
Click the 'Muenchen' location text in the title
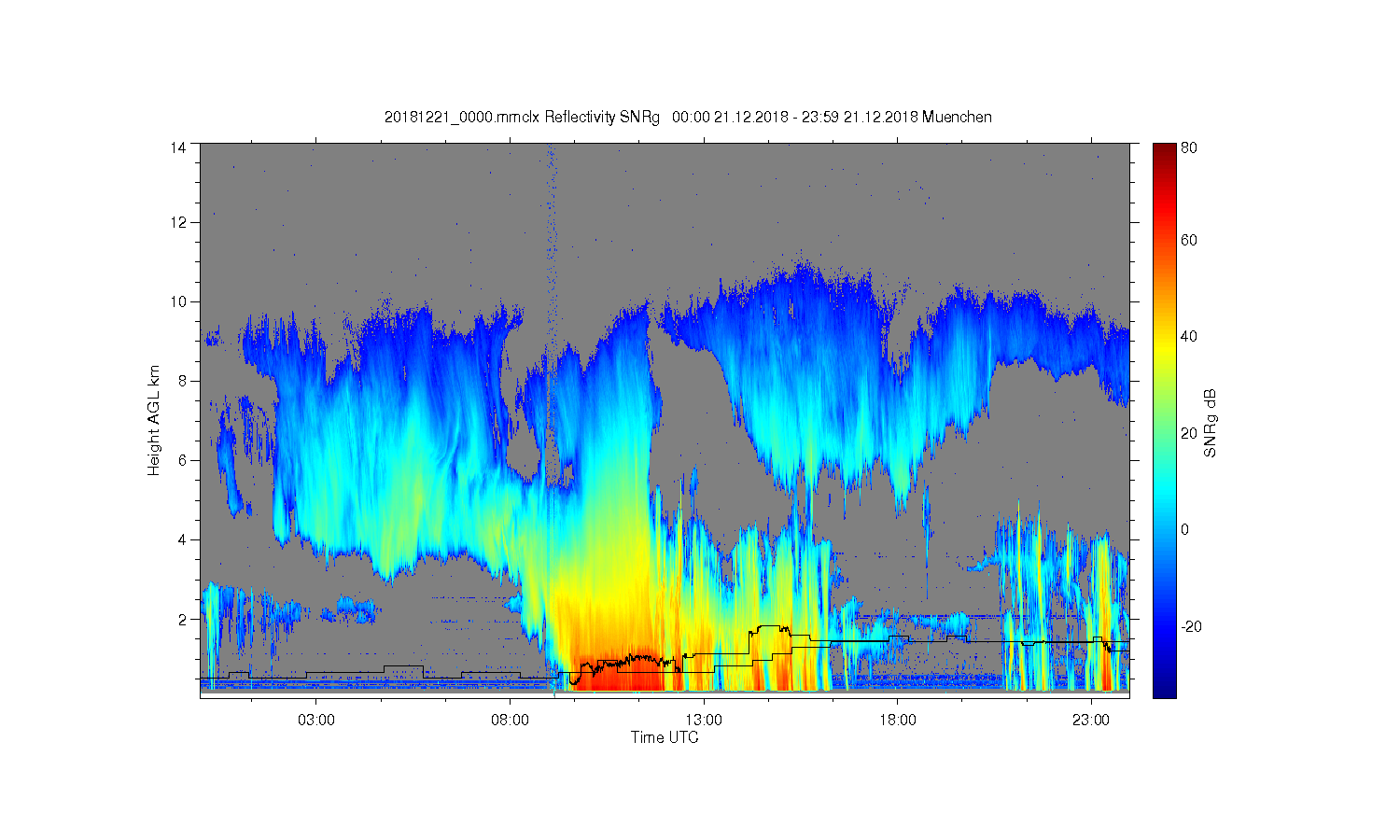pyautogui.click(x=957, y=118)
